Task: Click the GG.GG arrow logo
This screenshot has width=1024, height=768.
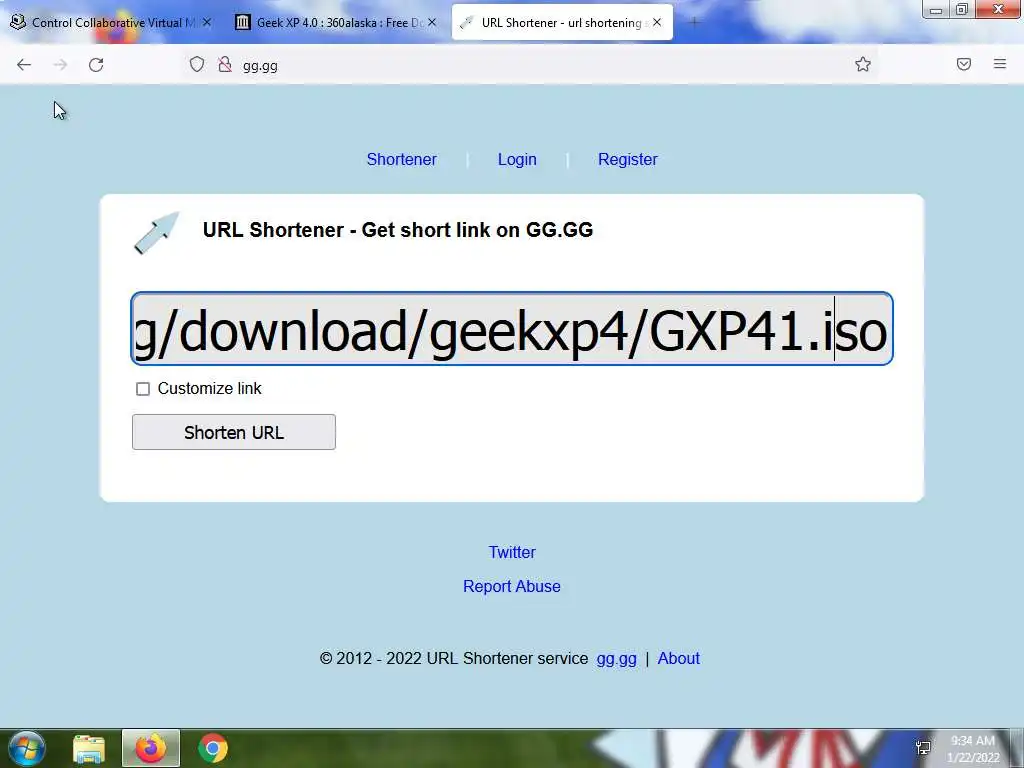Action: 157,232
